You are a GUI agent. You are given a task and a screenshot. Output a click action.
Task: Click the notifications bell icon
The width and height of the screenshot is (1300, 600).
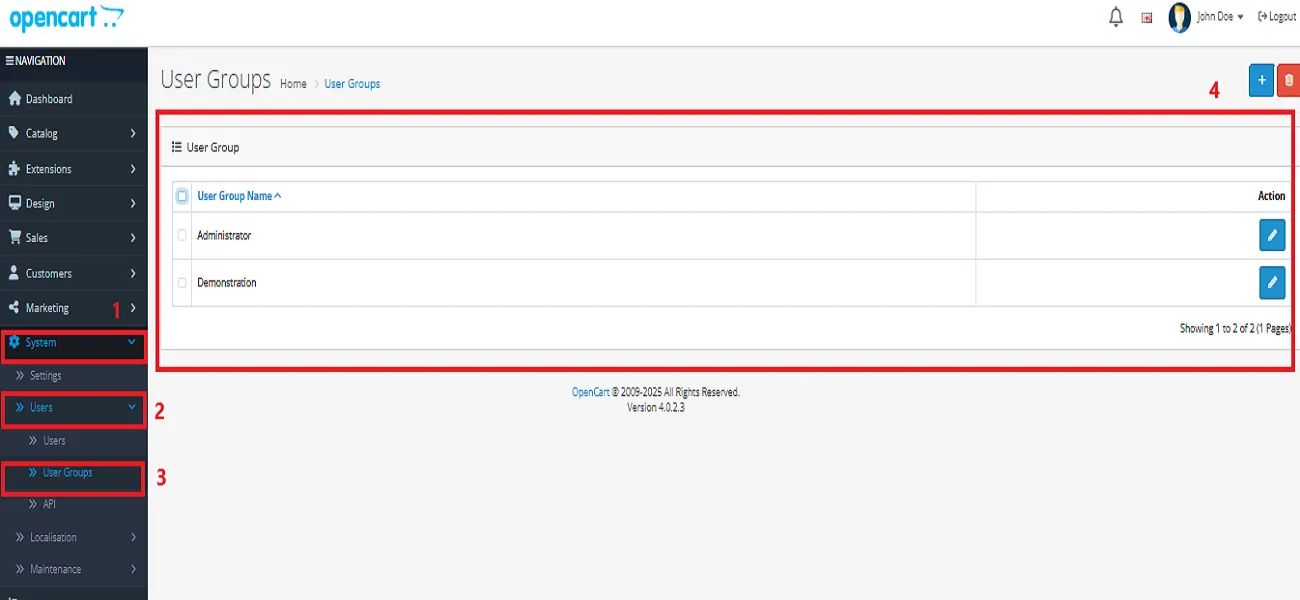[1116, 17]
